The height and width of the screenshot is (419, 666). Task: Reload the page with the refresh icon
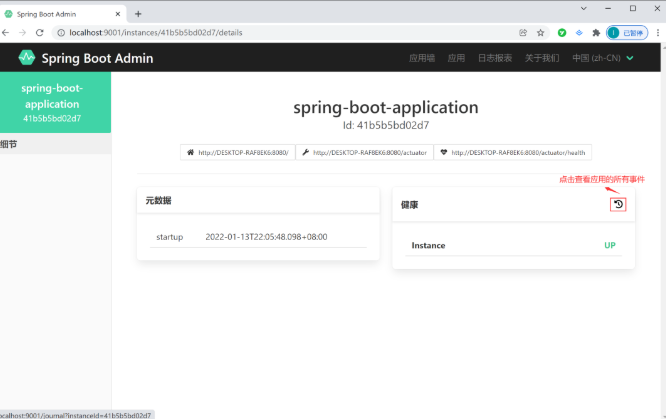coord(40,33)
